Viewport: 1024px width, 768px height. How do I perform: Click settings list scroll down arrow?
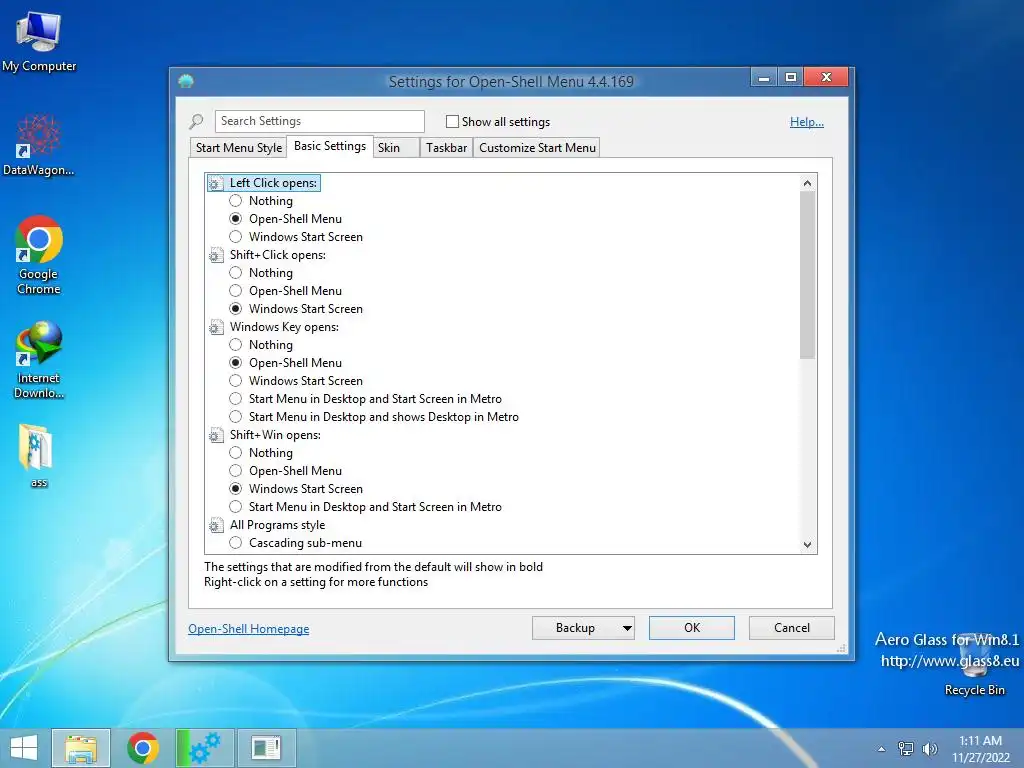(807, 545)
